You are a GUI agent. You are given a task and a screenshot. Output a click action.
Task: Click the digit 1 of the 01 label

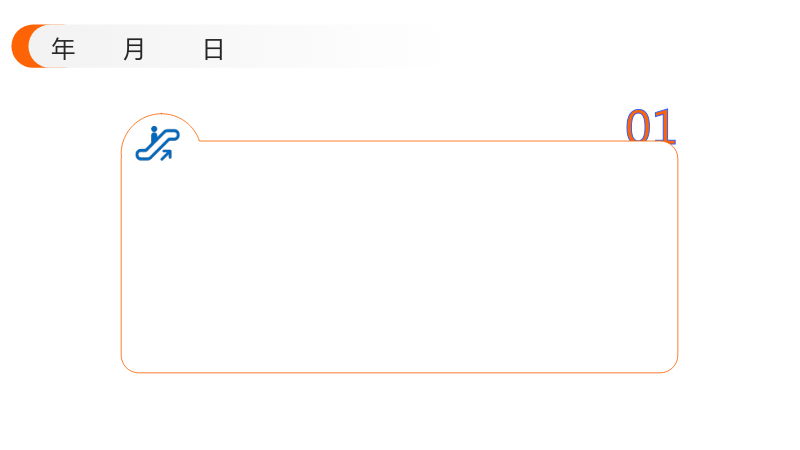(x=665, y=126)
